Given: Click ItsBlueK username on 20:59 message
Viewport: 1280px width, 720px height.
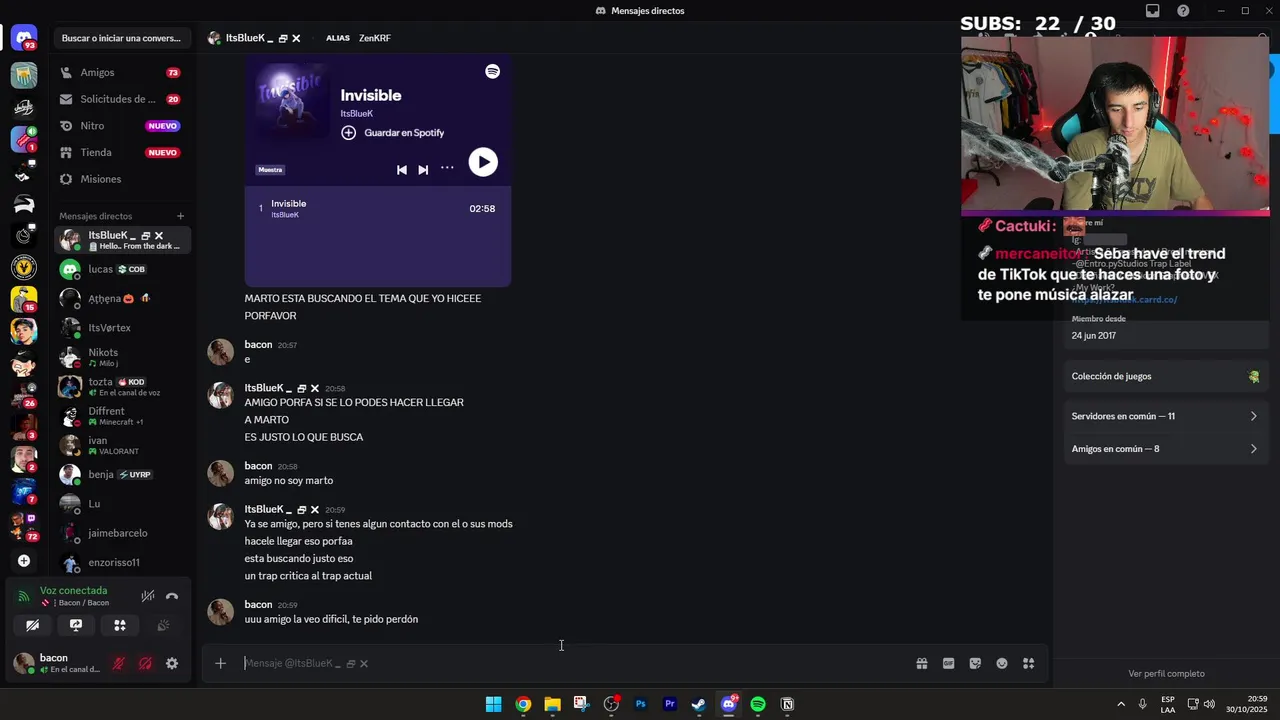Looking at the screenshot, I should [x=269, y=509].
